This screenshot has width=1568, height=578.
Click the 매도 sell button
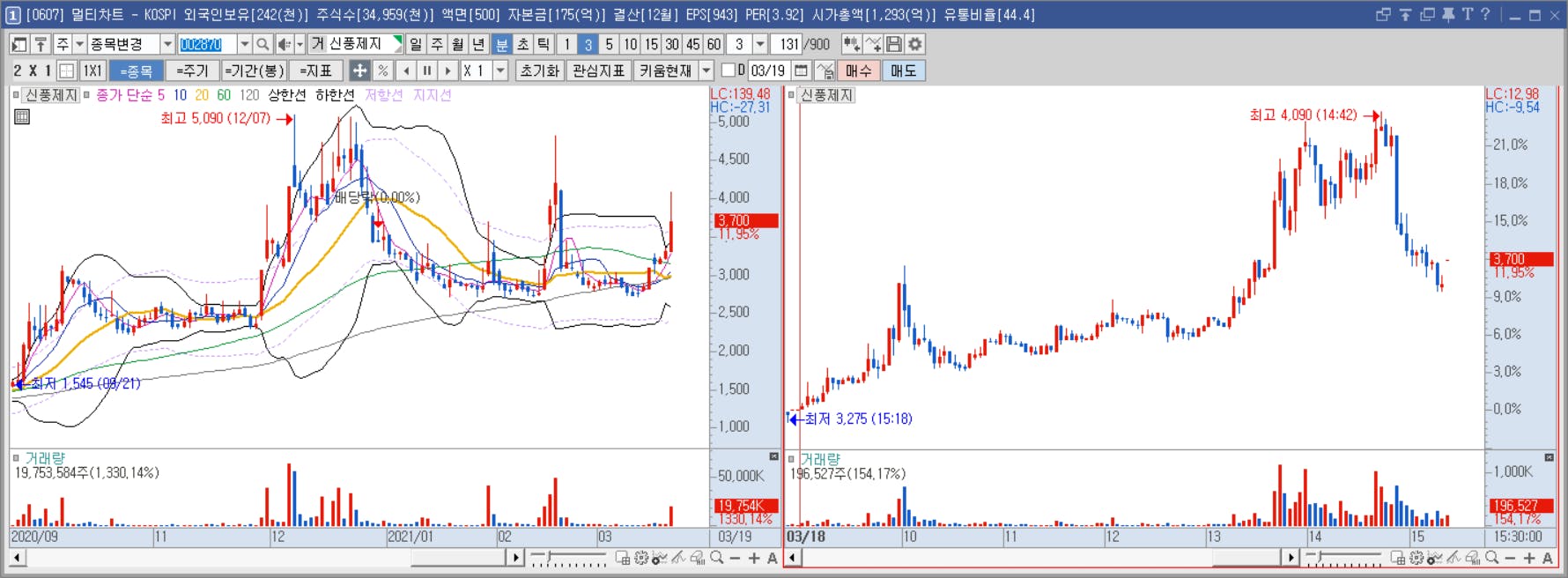(x=904, y=70)
